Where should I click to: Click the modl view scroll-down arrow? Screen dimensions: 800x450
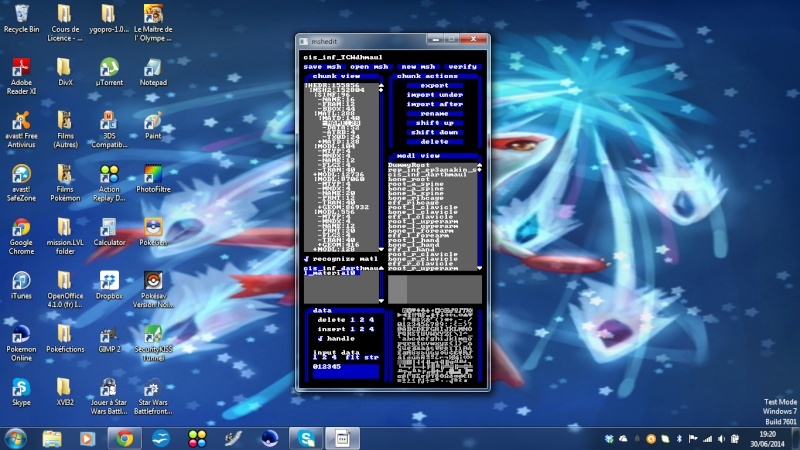(480, 267)
